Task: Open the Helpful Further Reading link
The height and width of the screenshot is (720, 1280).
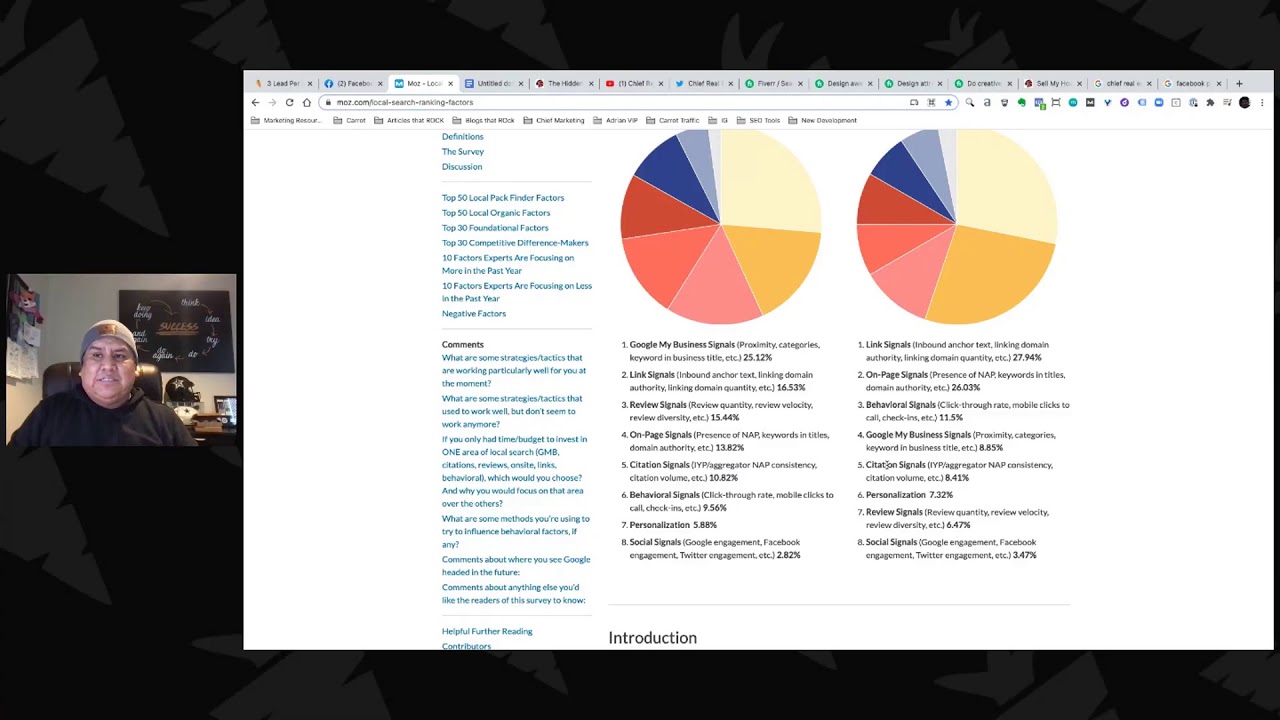Action: click(x=487, y=631)
